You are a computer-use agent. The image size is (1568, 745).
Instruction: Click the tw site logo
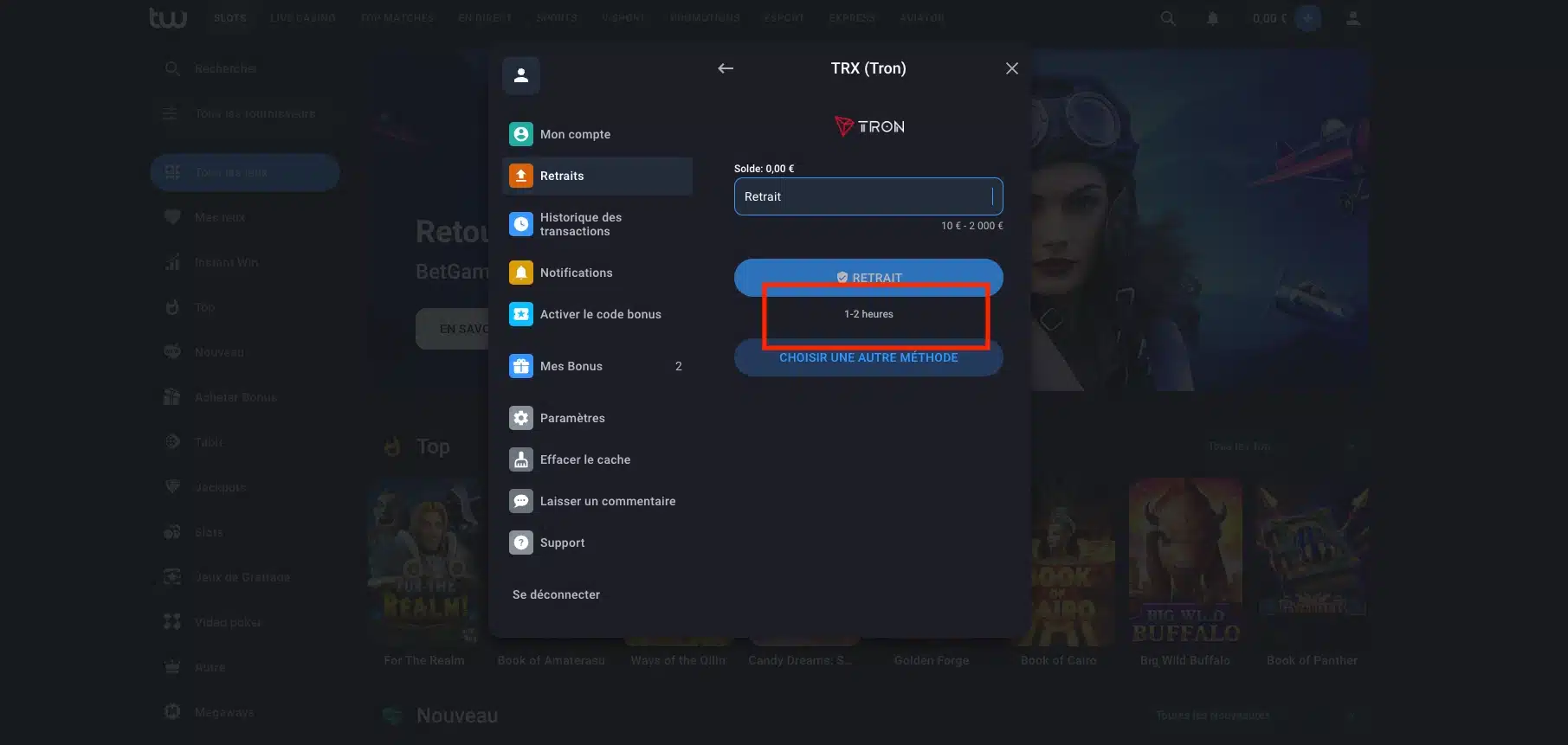(168, 17)
